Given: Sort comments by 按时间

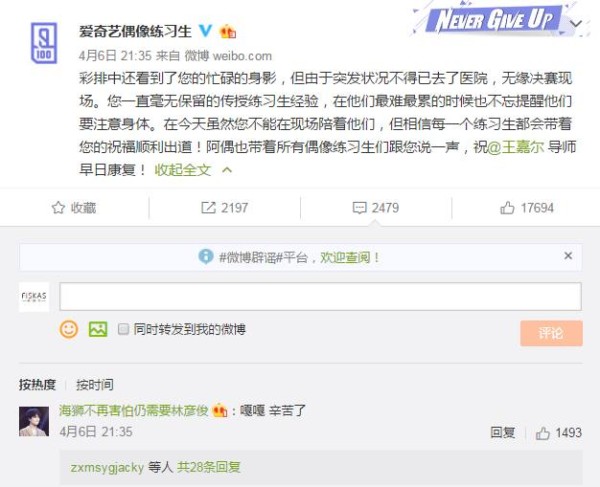Looking at the screenshot, I should 95,384.
